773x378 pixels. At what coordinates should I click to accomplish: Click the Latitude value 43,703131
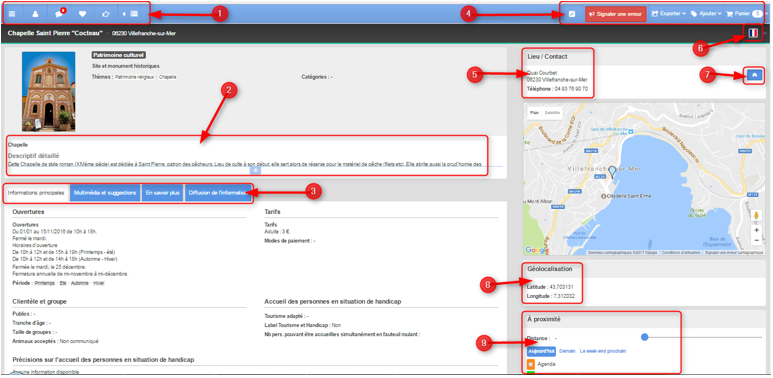click(x=561, y=287)
